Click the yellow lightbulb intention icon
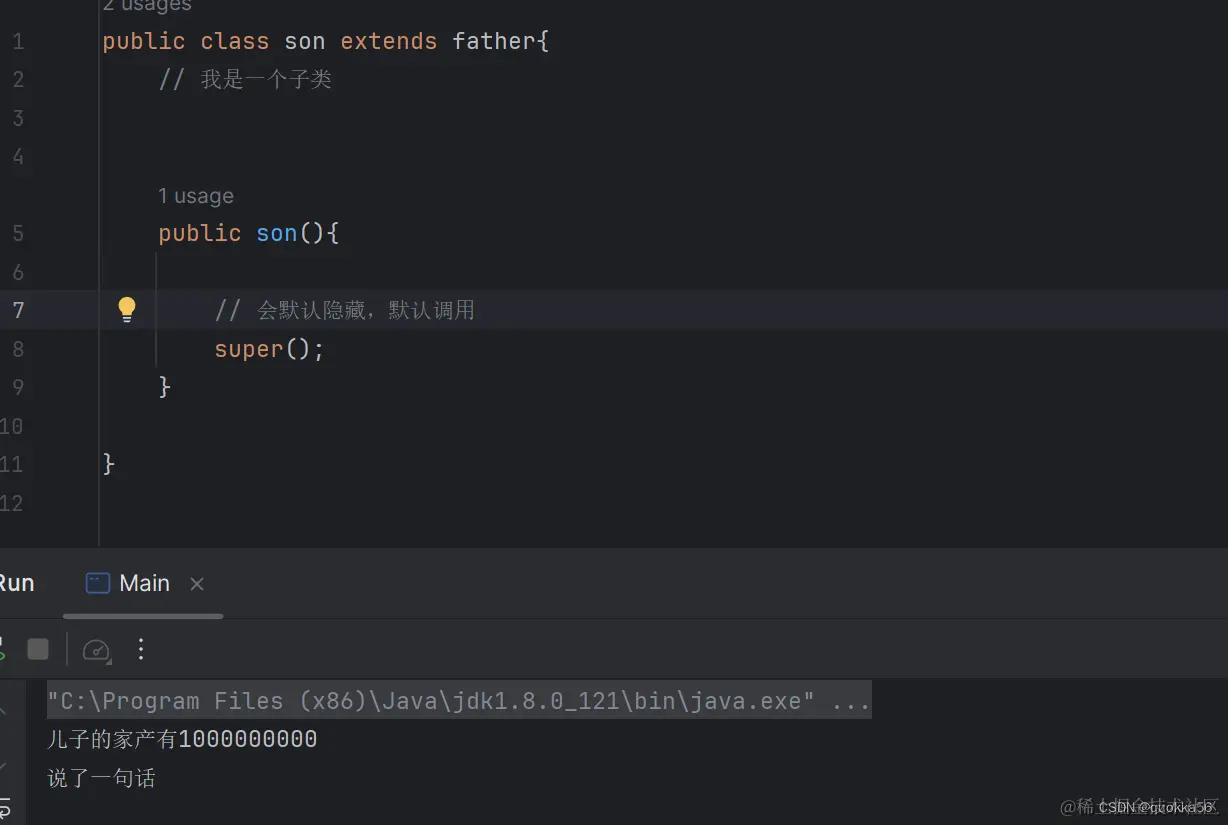Screen dimensions: 1228x825 coord(127,309)
